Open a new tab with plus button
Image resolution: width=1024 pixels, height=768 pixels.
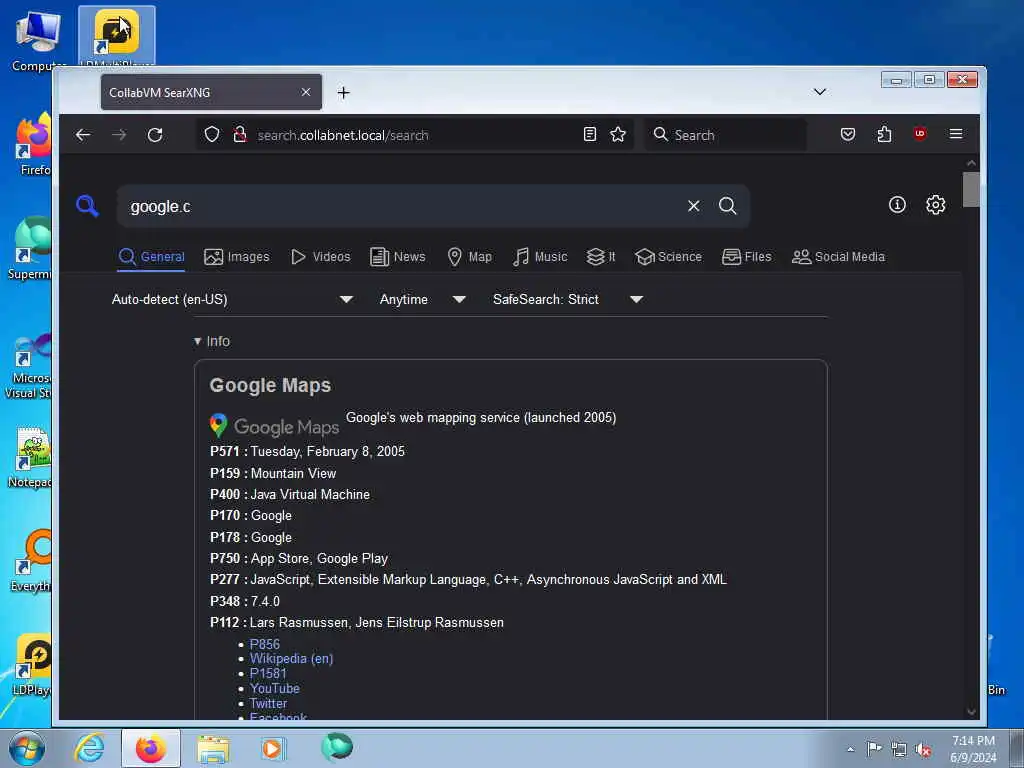tap(344, 93)
